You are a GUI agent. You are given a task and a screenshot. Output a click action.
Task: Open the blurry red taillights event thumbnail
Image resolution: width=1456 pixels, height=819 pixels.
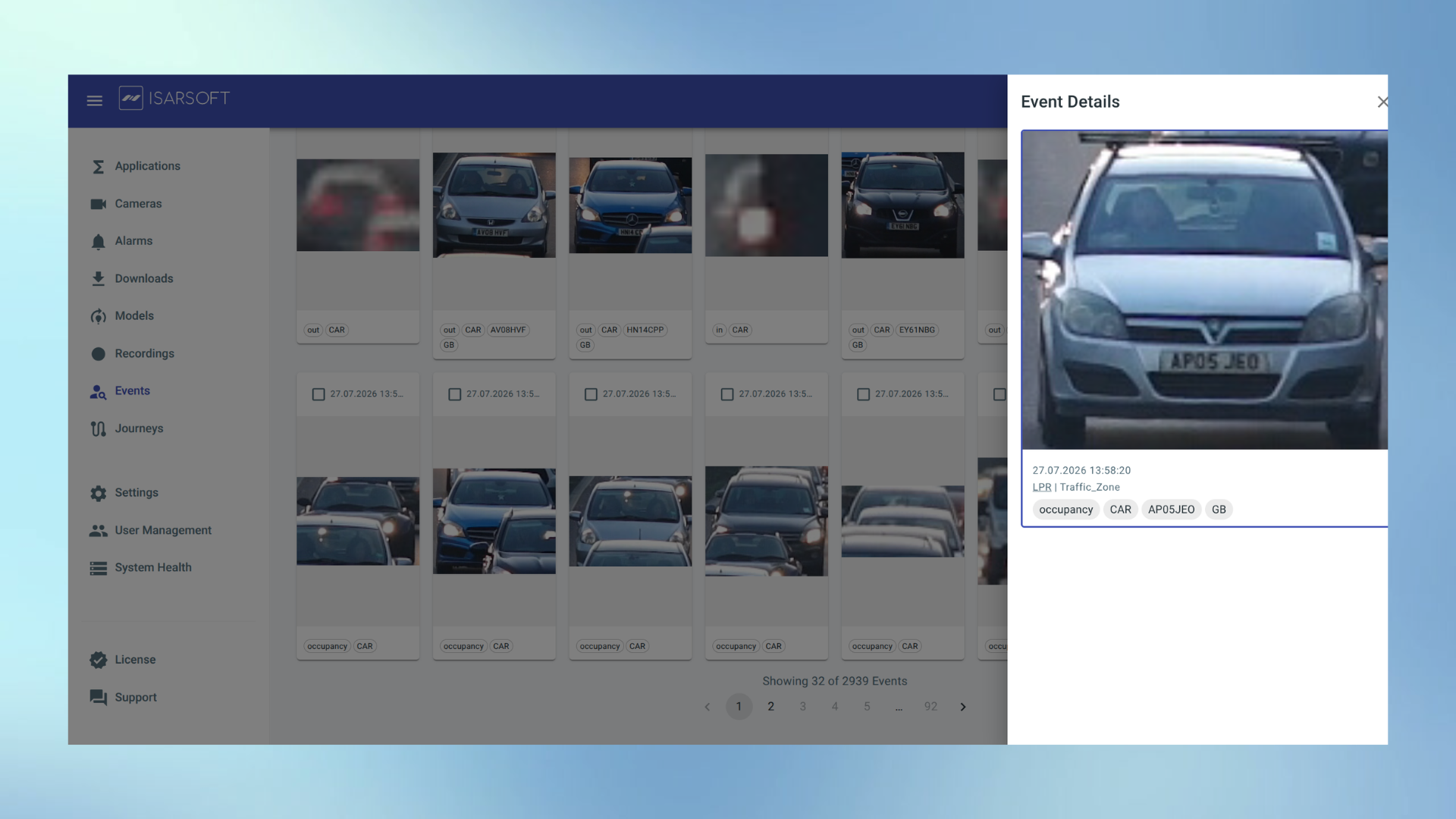(x=358, y=206)
